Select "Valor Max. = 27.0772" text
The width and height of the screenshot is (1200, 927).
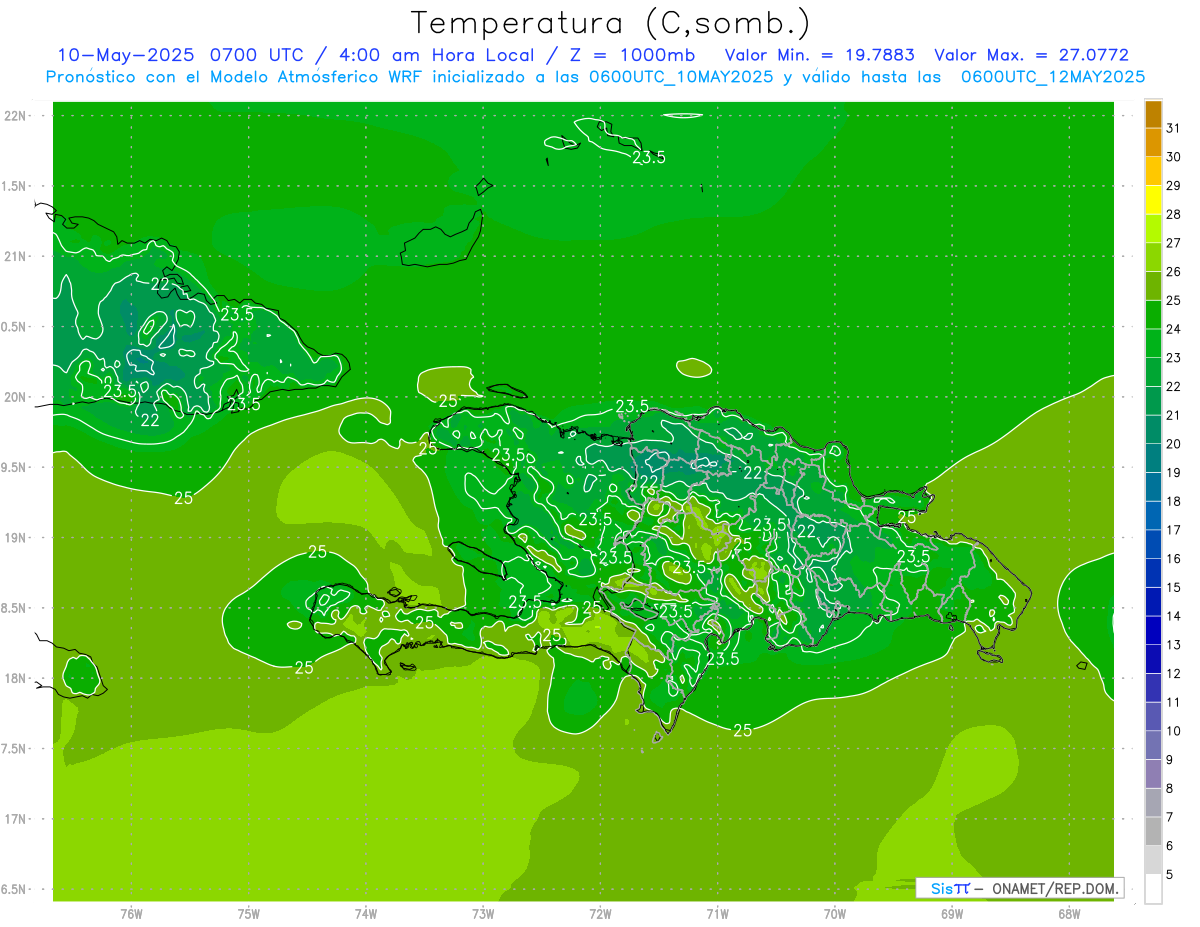[1032, 55]
